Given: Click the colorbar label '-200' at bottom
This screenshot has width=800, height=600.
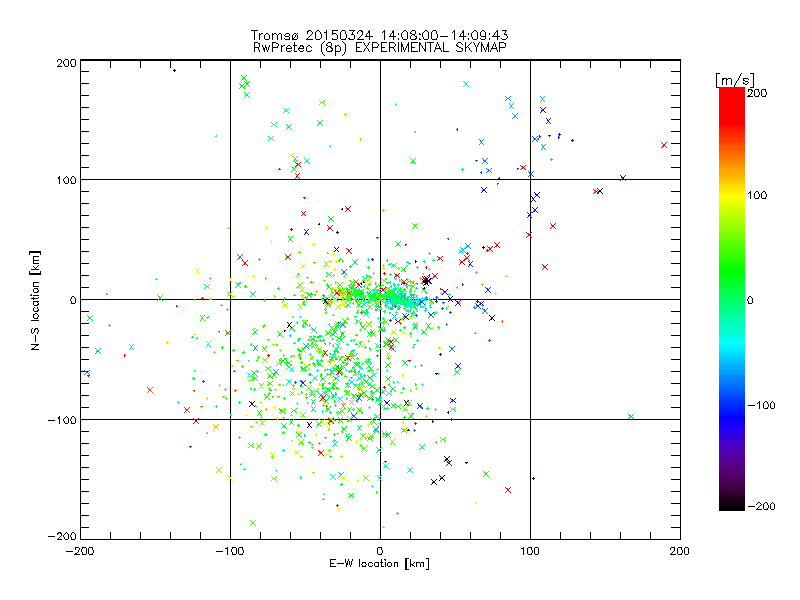Looking at the screenshot, I should pos(761,506).
